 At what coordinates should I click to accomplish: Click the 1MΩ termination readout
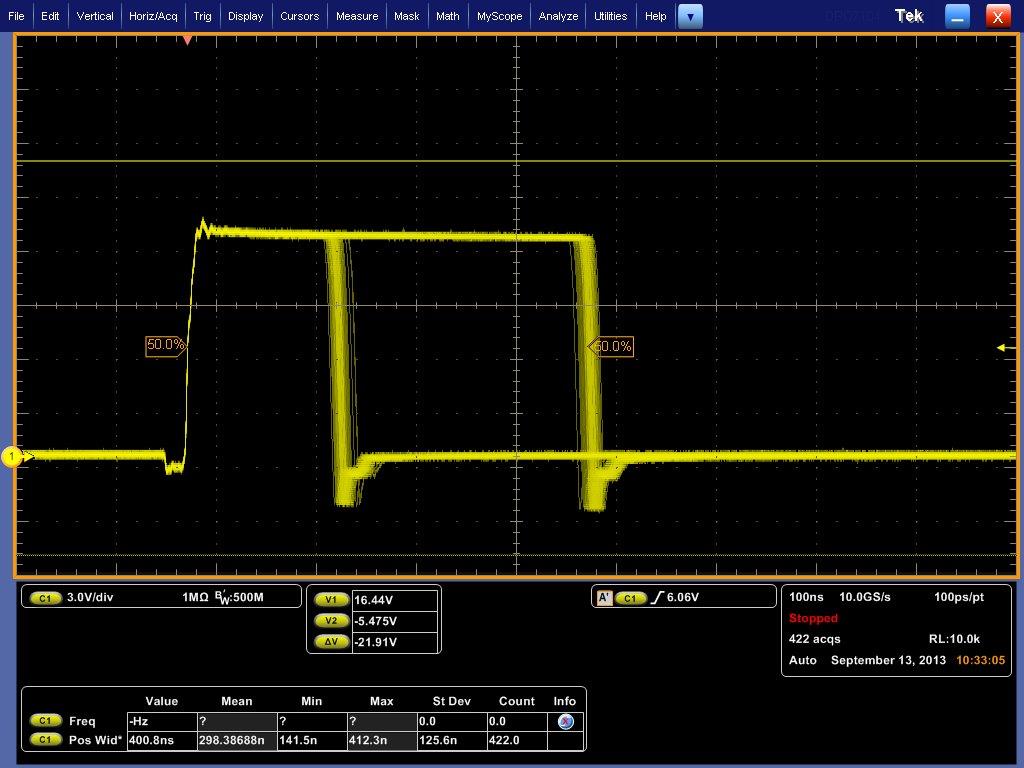tap(195, 597)
